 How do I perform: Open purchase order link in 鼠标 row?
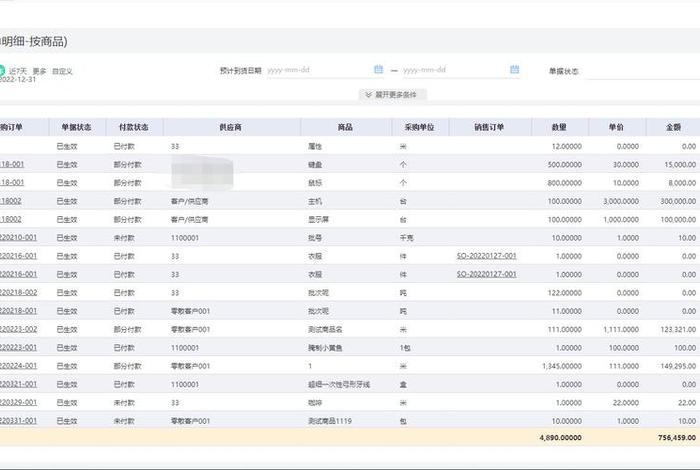(12, 183)
